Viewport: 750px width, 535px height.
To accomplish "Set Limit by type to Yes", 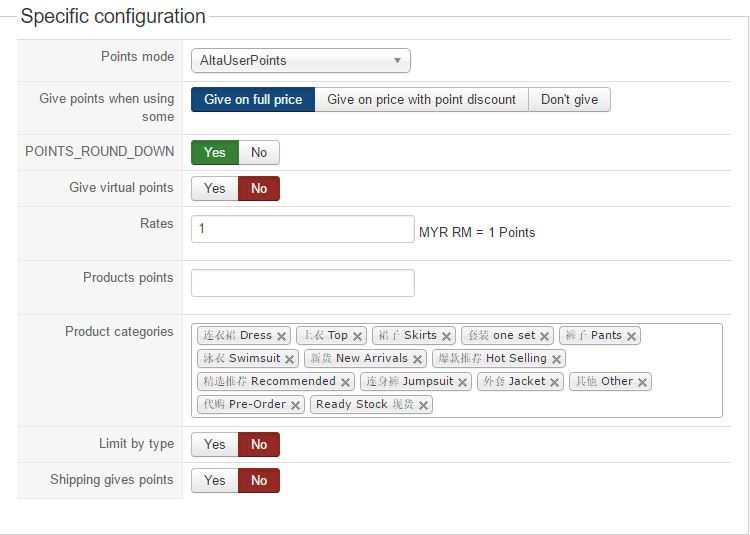I will pyautogui.click(x=215, y=444).
